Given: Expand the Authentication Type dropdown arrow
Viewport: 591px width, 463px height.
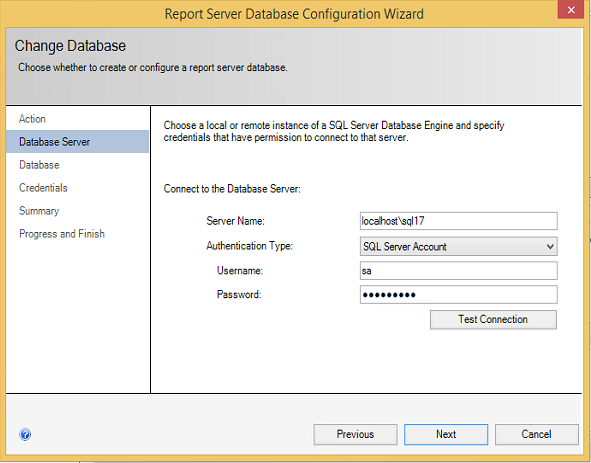Looking at the screenshot, I should point(550,247).
